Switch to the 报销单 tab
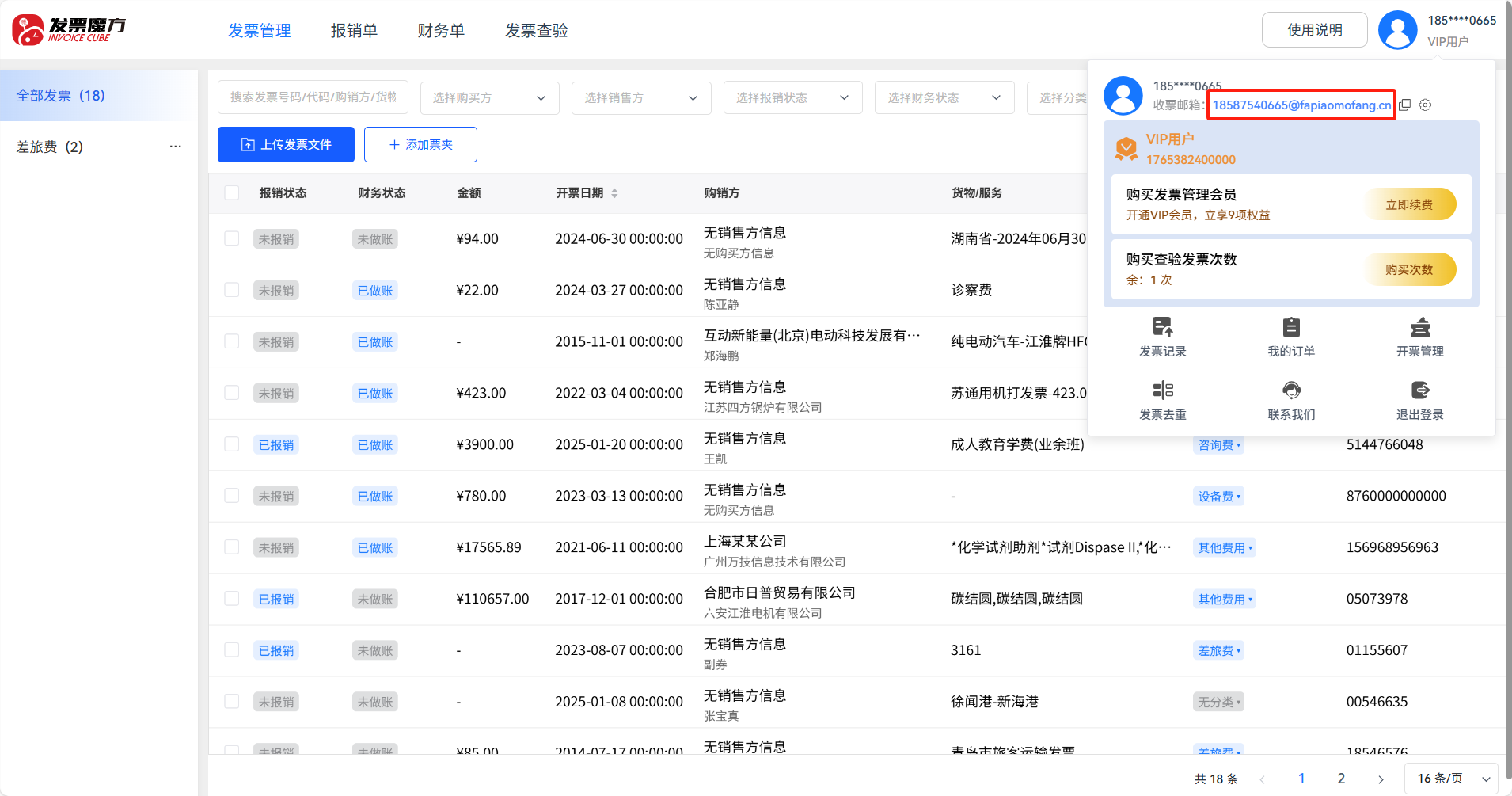 (354, 31)
